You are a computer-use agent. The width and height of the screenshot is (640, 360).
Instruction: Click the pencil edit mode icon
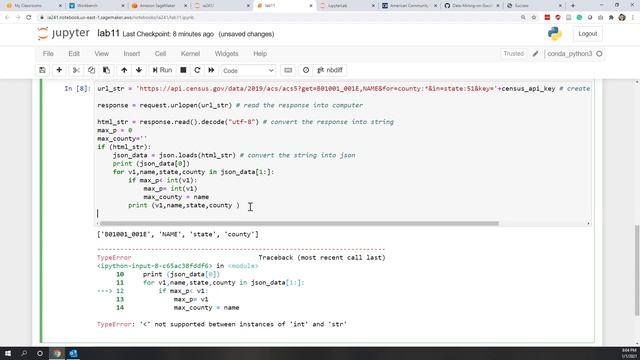[536, 53]
